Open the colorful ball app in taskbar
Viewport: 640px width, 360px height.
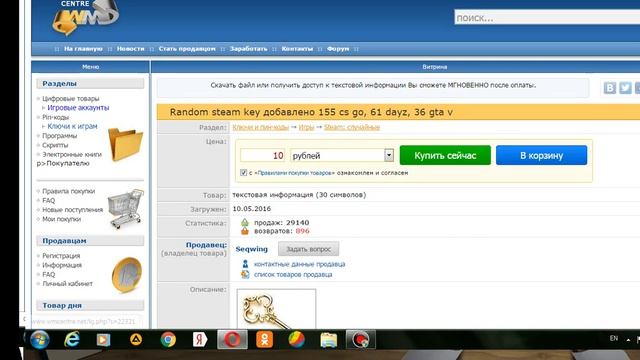click(296, 340)
